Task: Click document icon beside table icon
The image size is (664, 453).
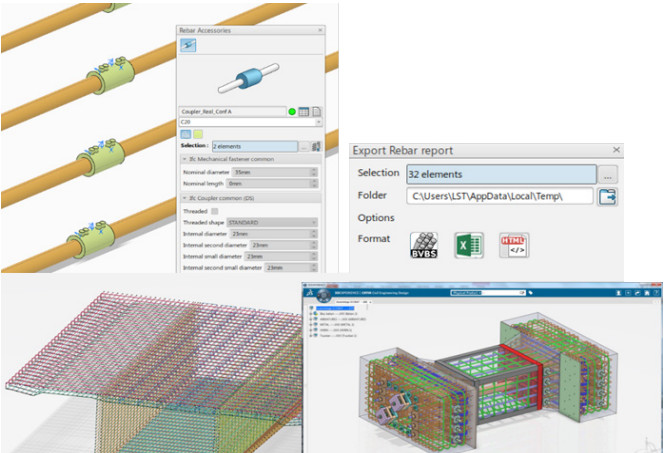Action: click(x=316, y=112)
